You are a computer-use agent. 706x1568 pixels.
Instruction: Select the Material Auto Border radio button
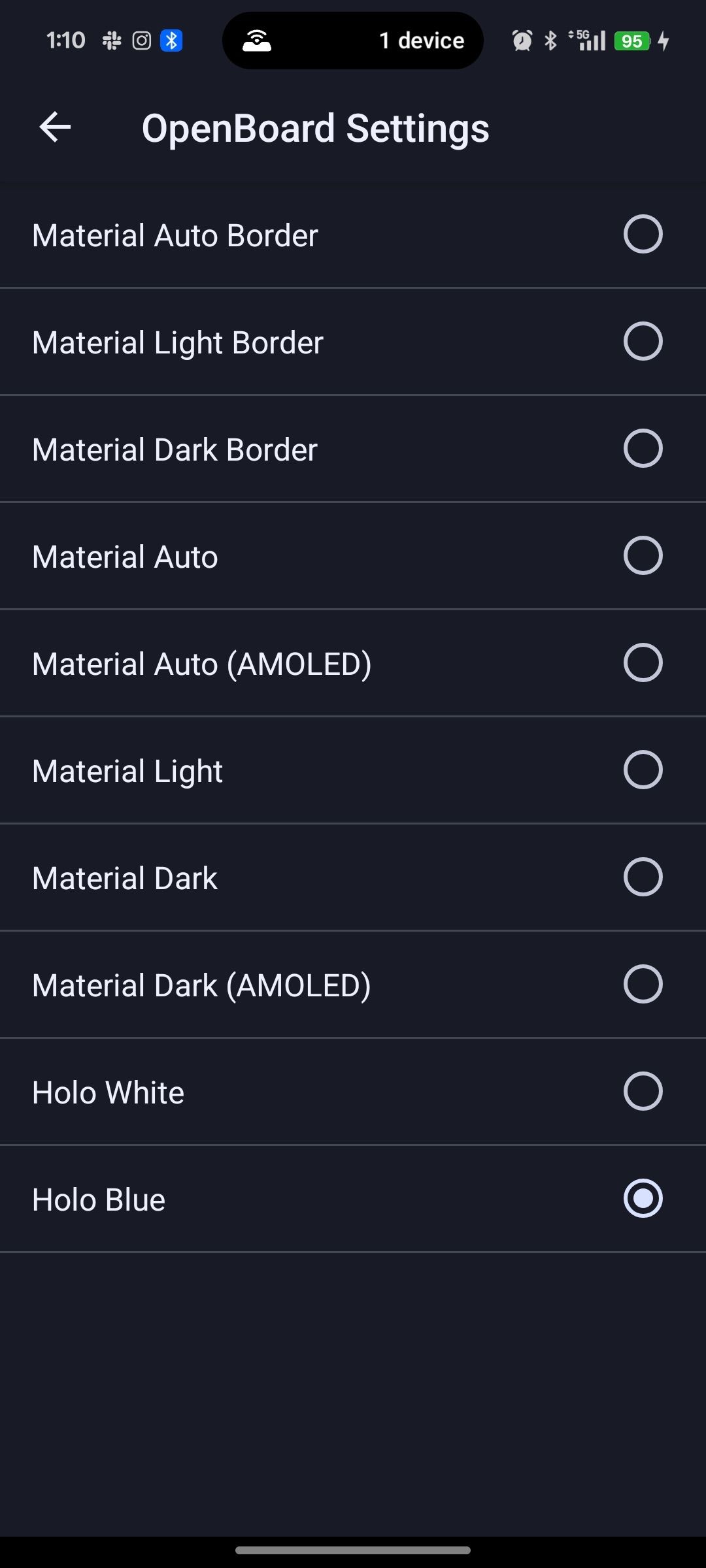pyautogui.click(x=643, y=234)
